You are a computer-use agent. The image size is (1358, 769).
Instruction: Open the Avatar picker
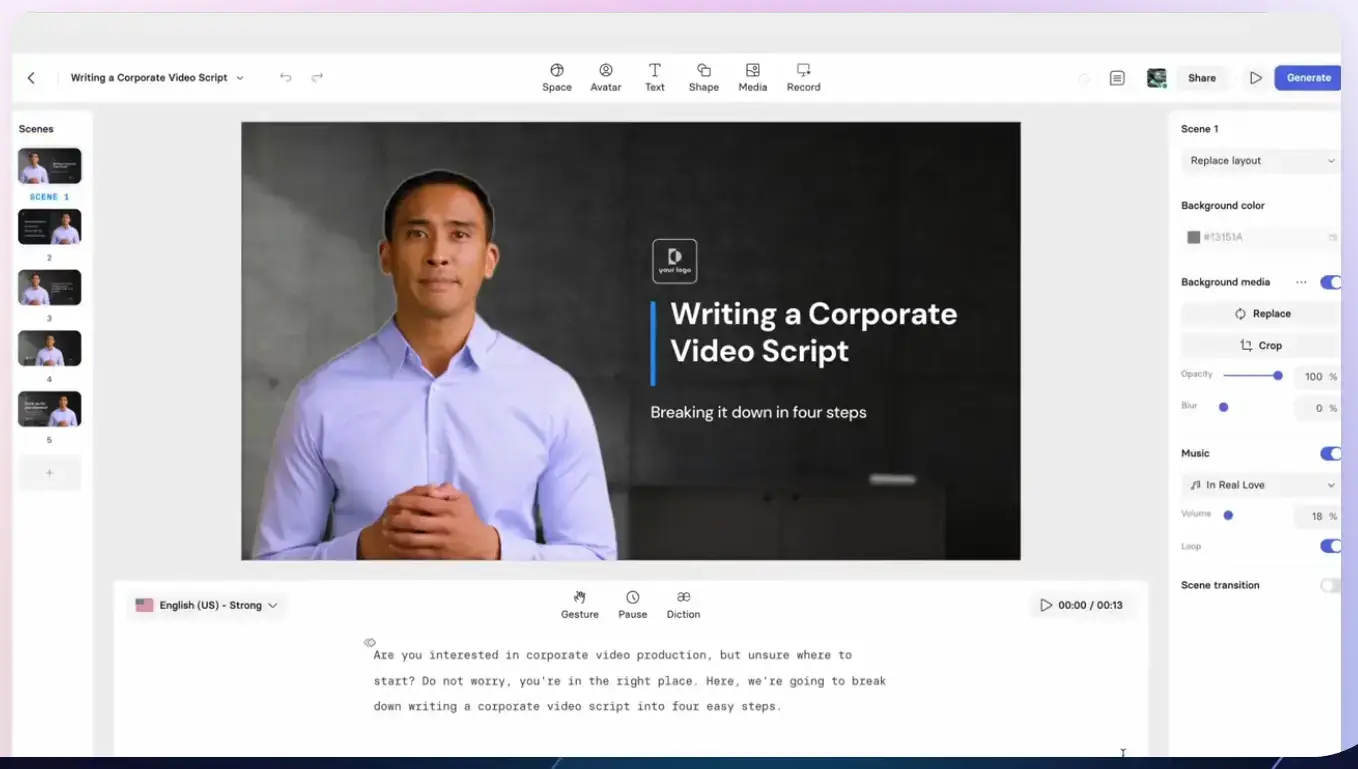click(605, 77)
